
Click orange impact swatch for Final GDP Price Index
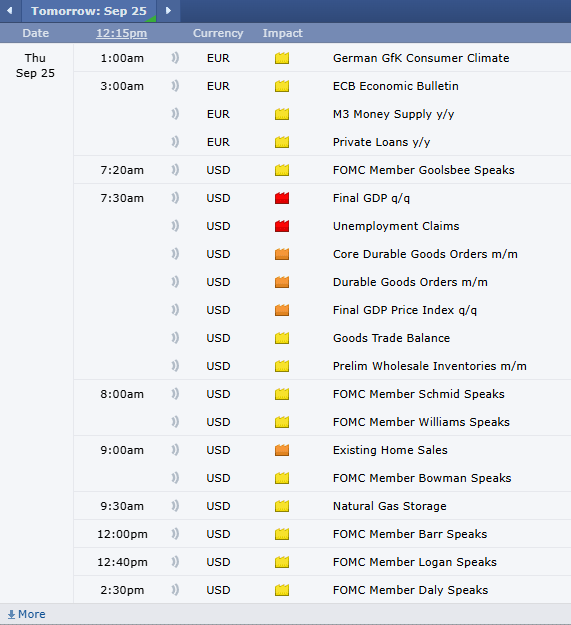click(282, 310)
